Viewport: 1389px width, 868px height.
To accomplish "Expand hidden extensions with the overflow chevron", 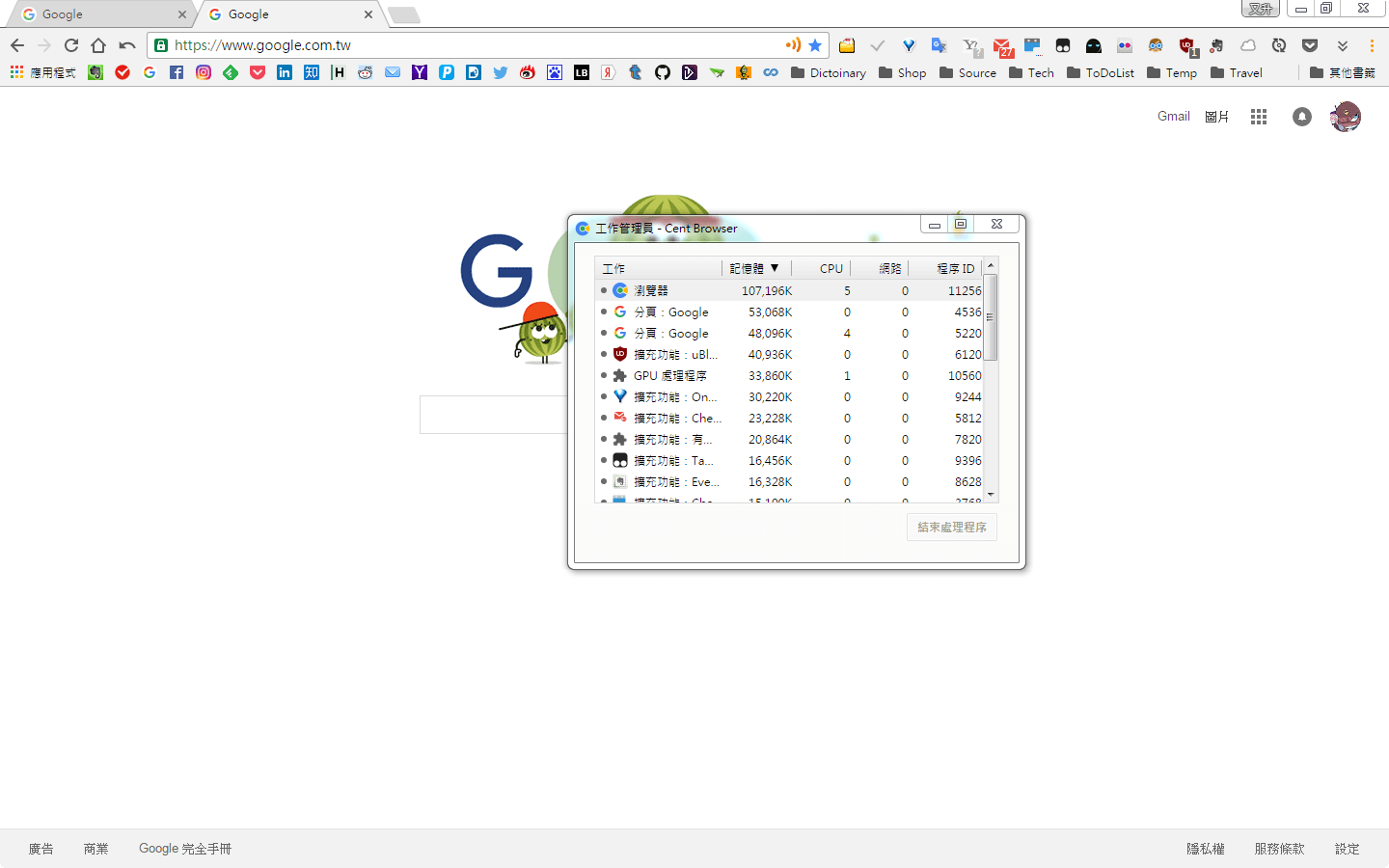I will click(1342, 44).
